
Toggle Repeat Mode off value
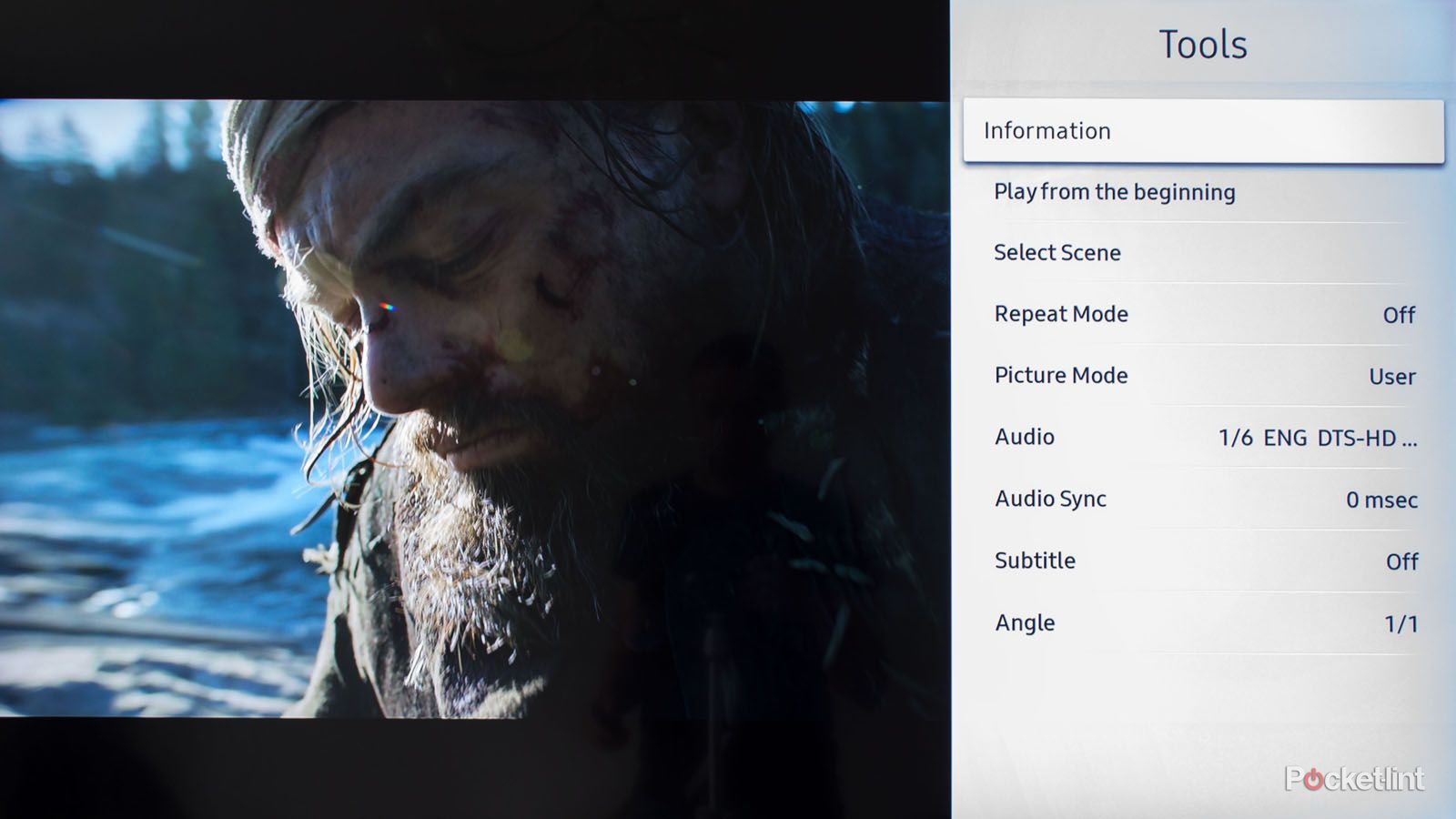1400,314
